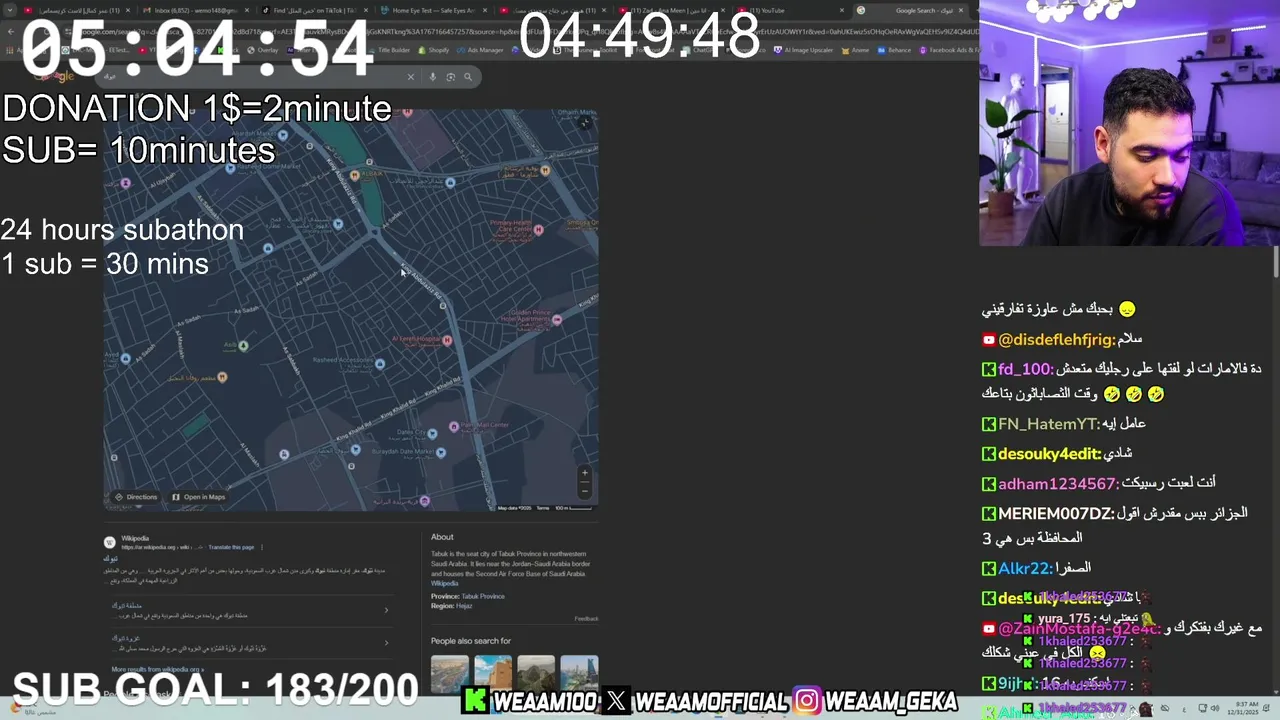
Task: Open the Title Builder bookmark
Action: [390, 50]
